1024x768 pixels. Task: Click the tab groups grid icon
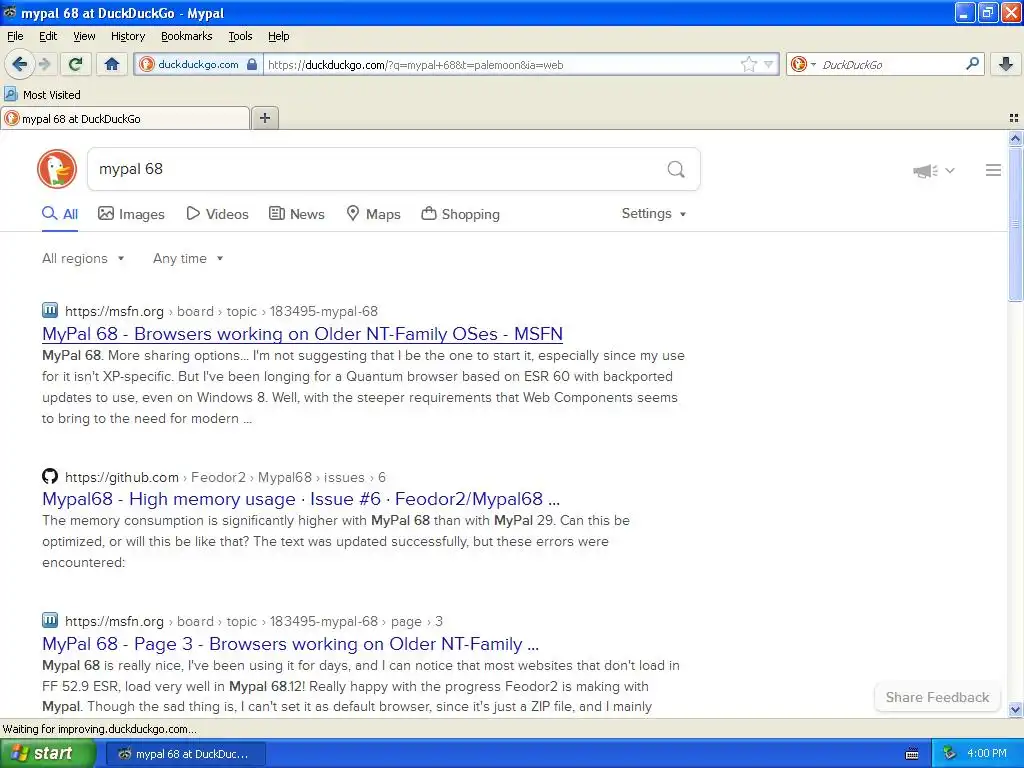1014,118
